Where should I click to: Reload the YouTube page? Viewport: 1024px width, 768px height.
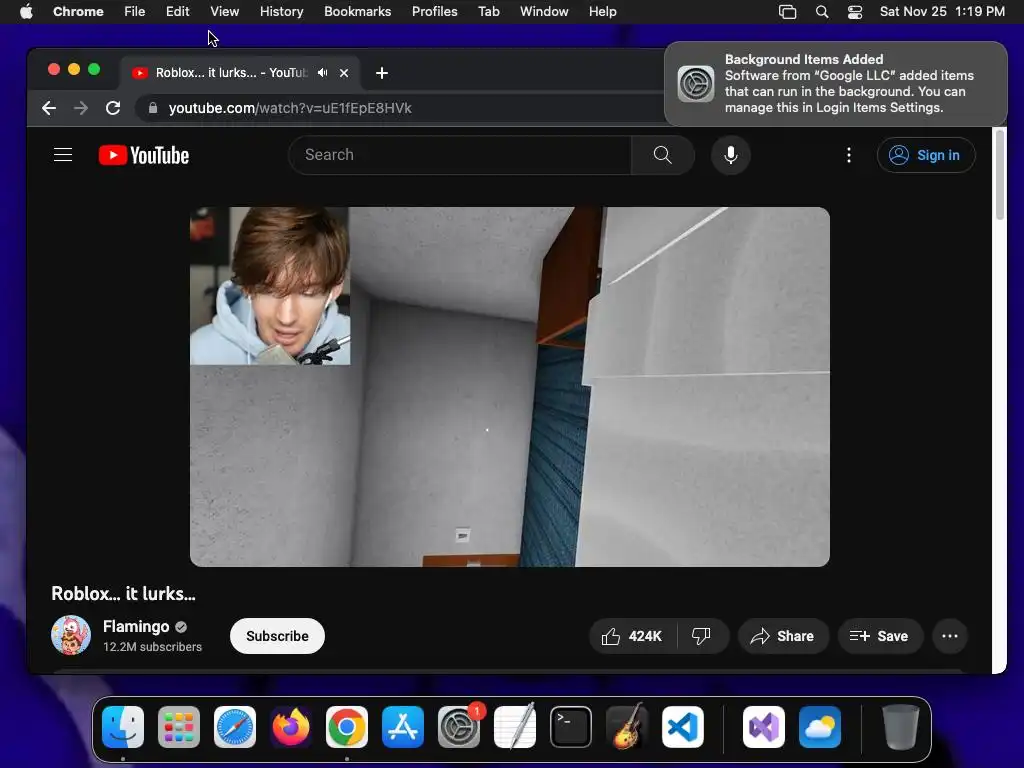113,108
